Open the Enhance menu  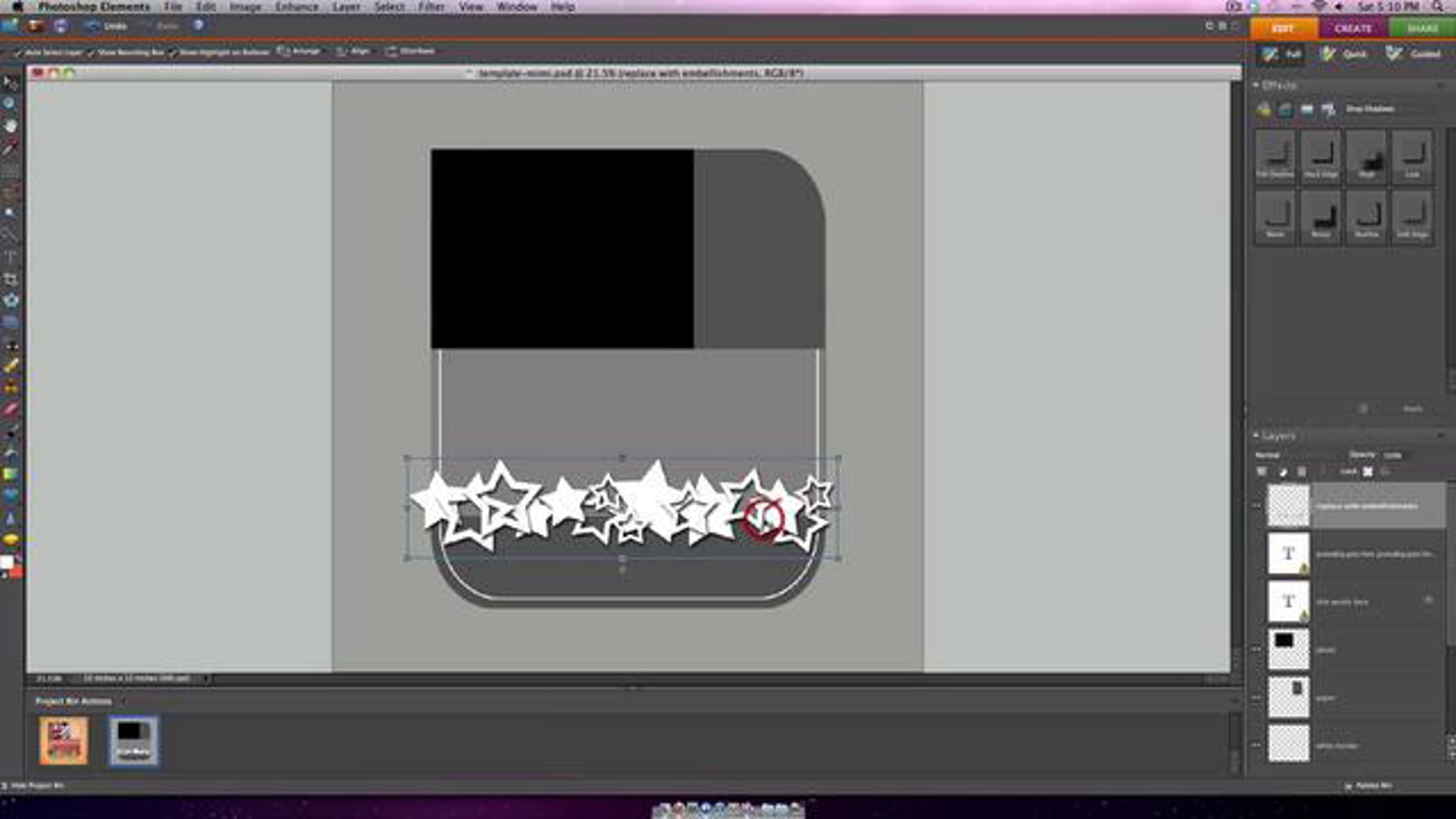pos(297,7)
